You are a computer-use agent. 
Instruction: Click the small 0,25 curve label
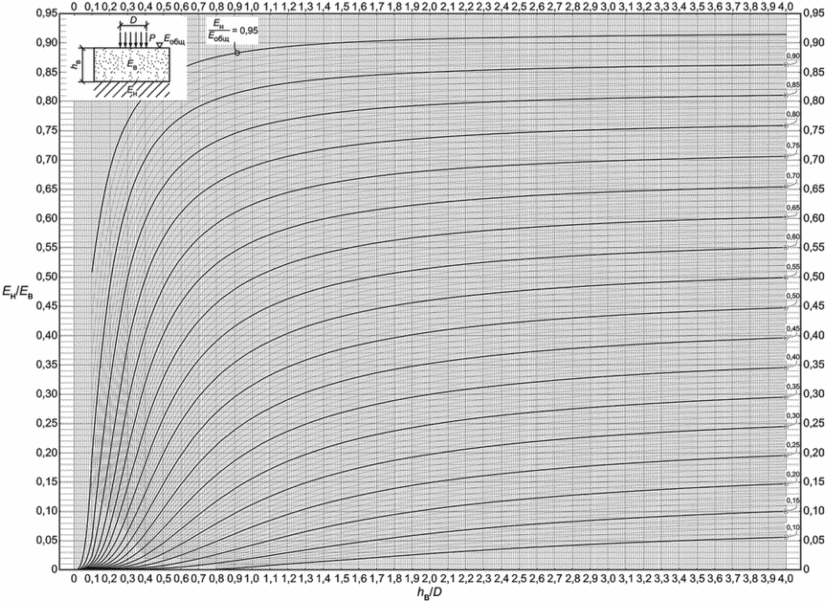[793, 445]
